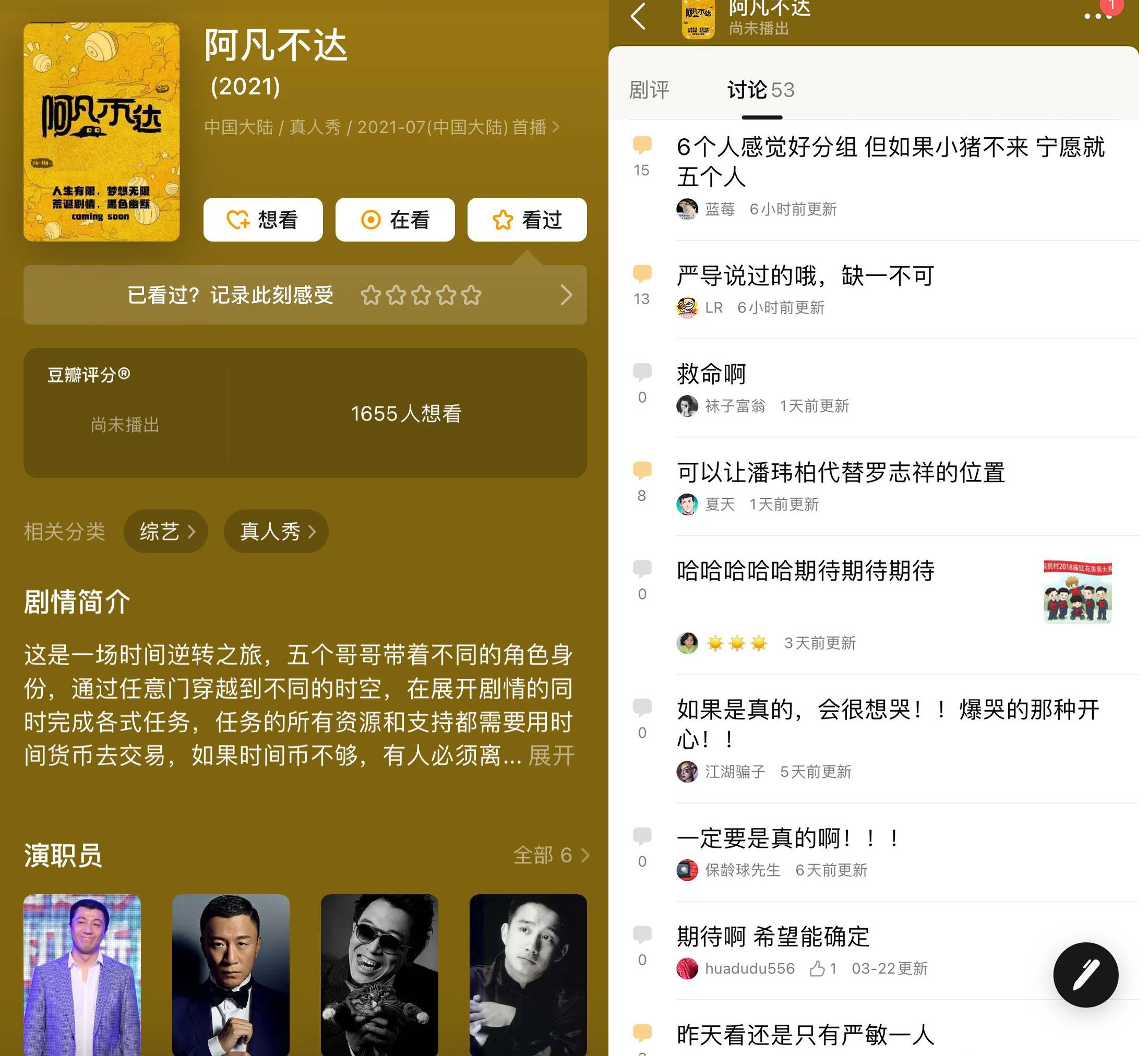Tap the '1655人想看' count
The height and width of the screenshot is (1056, 1148).
point(406,413)
